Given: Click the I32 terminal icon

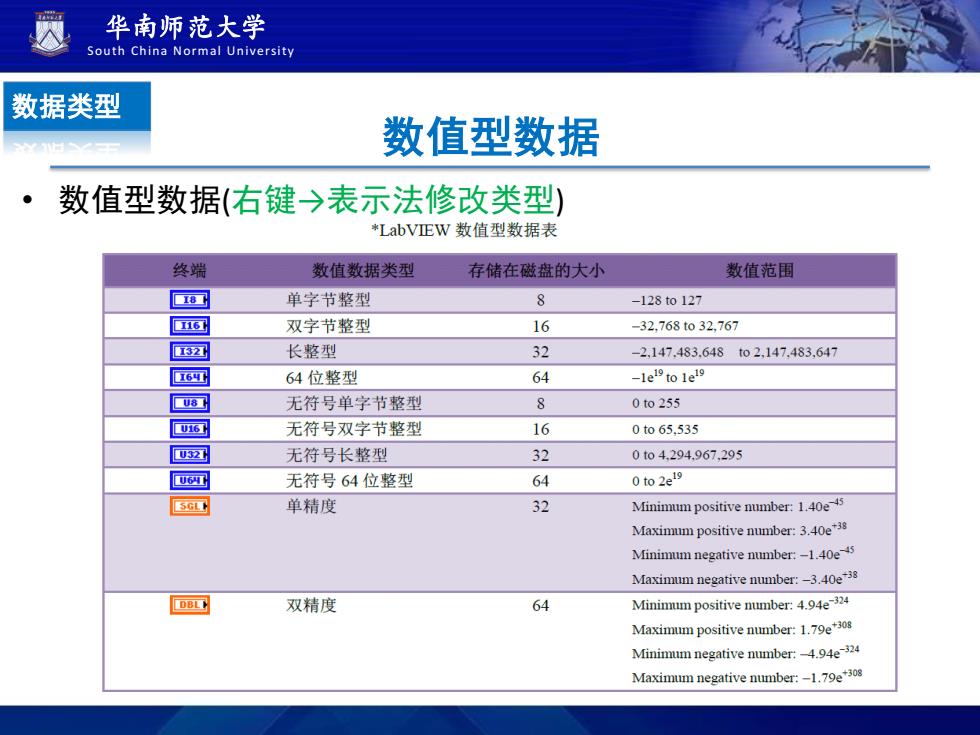Looking at the screenshot, I should 190,351.
